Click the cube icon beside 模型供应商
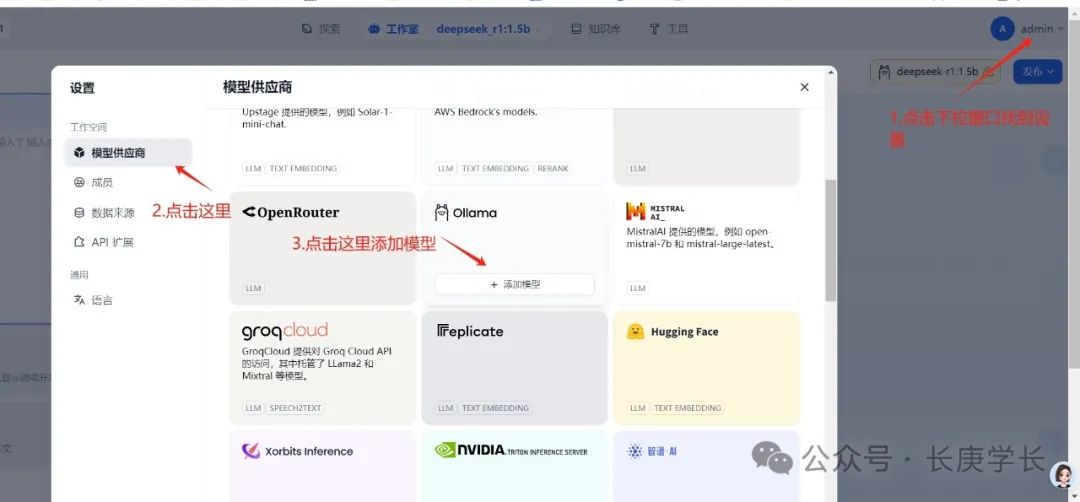The image size is (1080, 502). coord(79,153)
